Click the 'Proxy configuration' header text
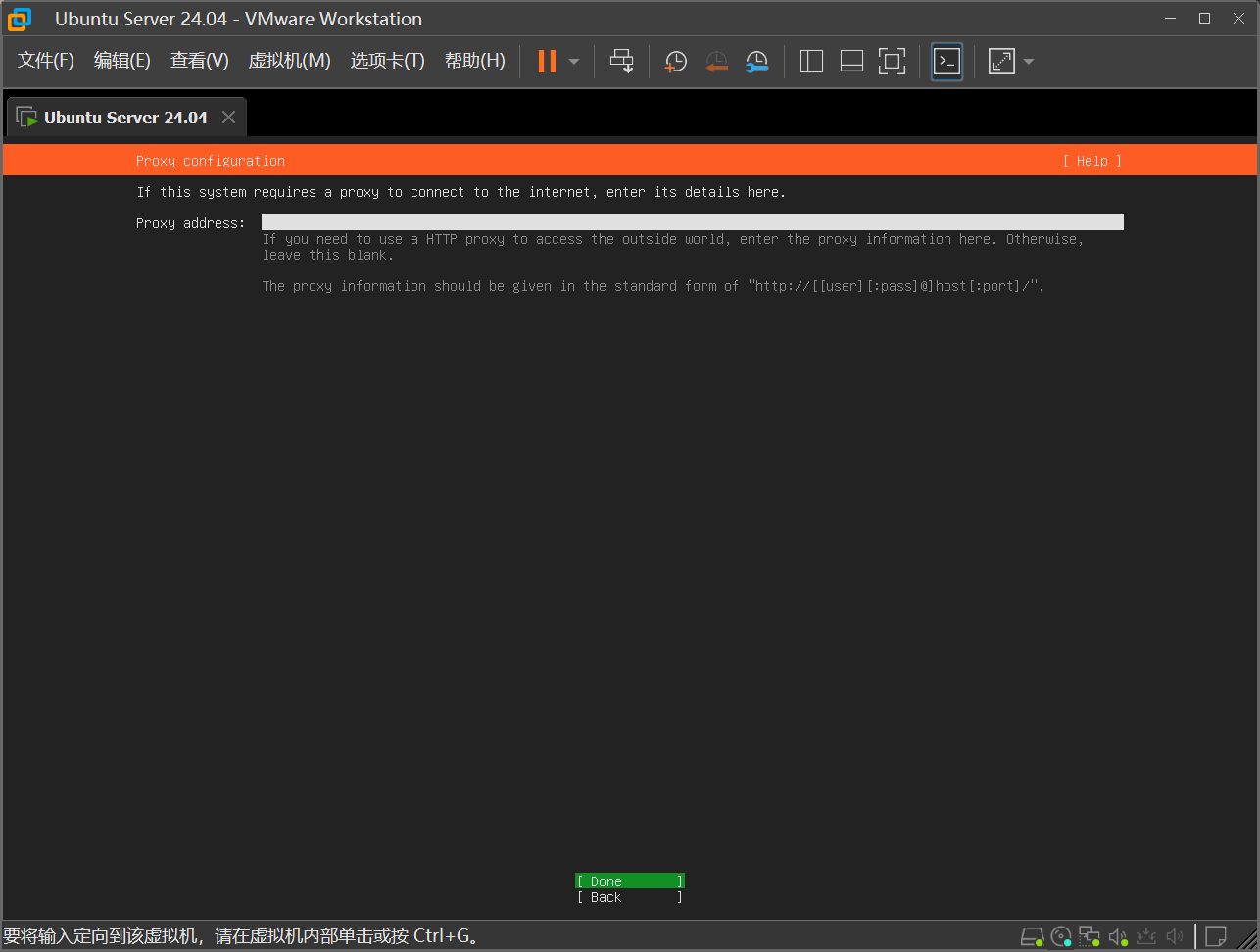 [x=211, y=161]
